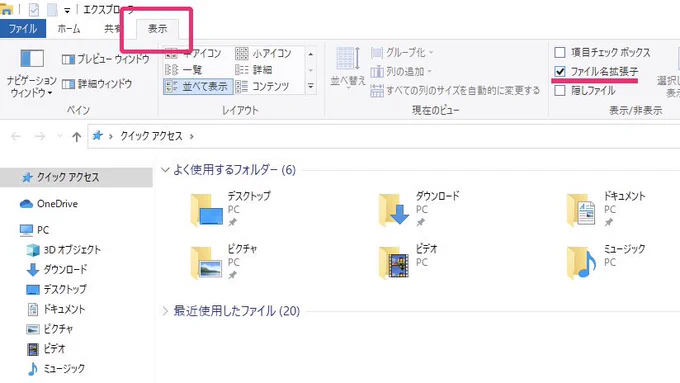Viewport: 680px width, 383px height.
Task: Open the ファイル tab
Action: click(23, 29)
